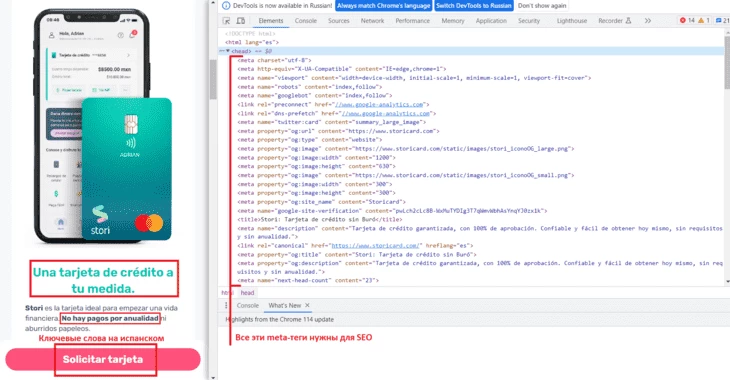
Task: Open the Application tab
Action: 491,21
